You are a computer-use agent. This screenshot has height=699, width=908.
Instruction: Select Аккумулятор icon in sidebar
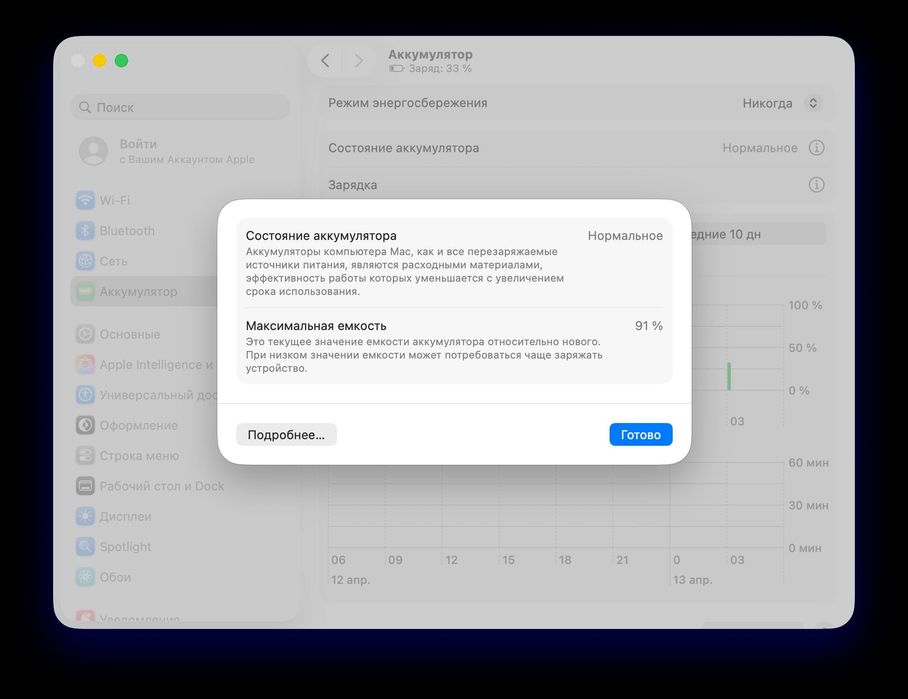85,291
